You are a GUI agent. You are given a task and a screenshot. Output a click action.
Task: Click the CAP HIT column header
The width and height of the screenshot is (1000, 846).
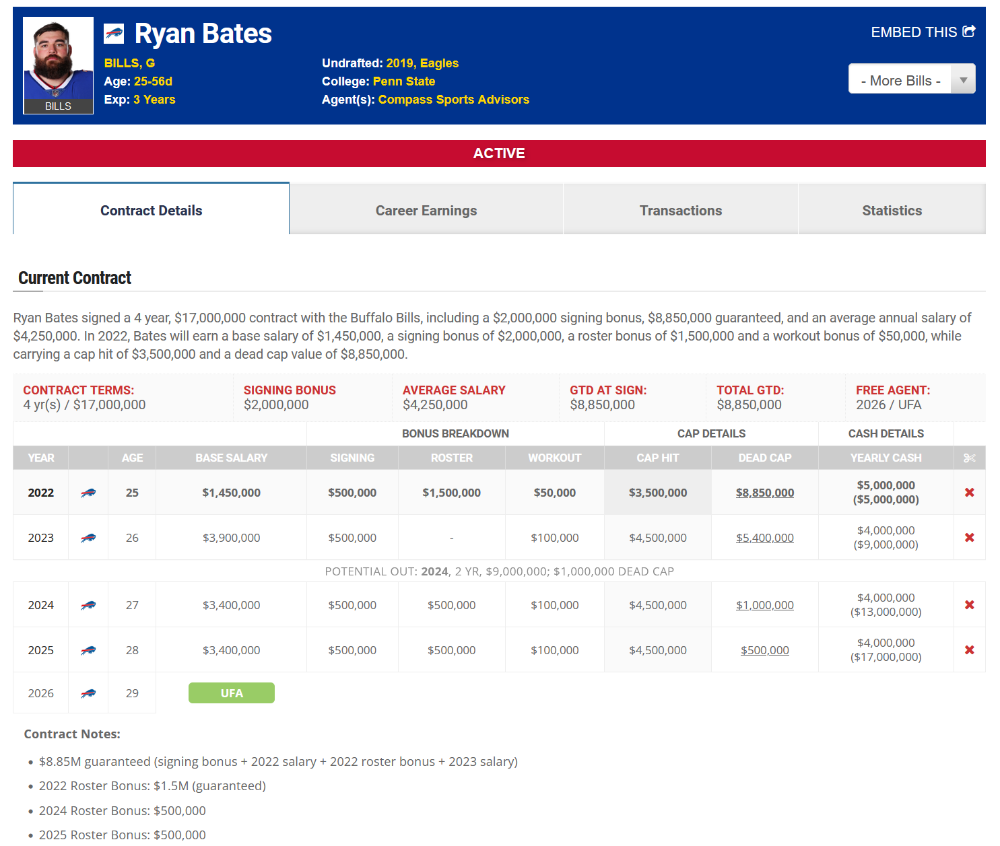(x=658, y=458)
